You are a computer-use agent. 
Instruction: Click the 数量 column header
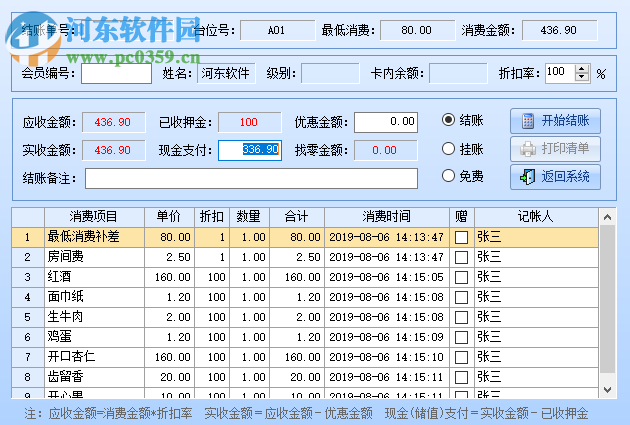coord(249,217)
